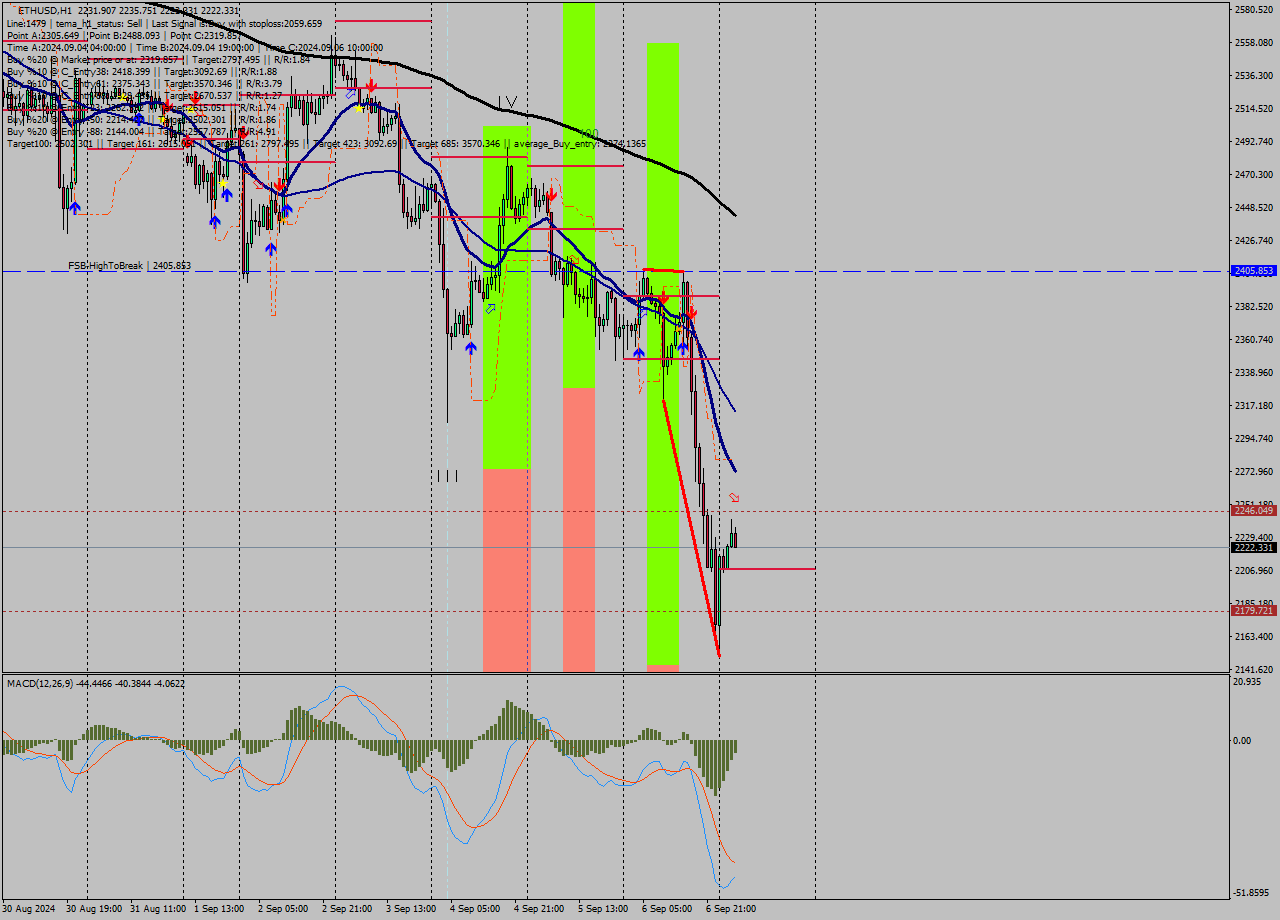Click the 6 Sep 05:00 green zone

click(x=663, y=354)
